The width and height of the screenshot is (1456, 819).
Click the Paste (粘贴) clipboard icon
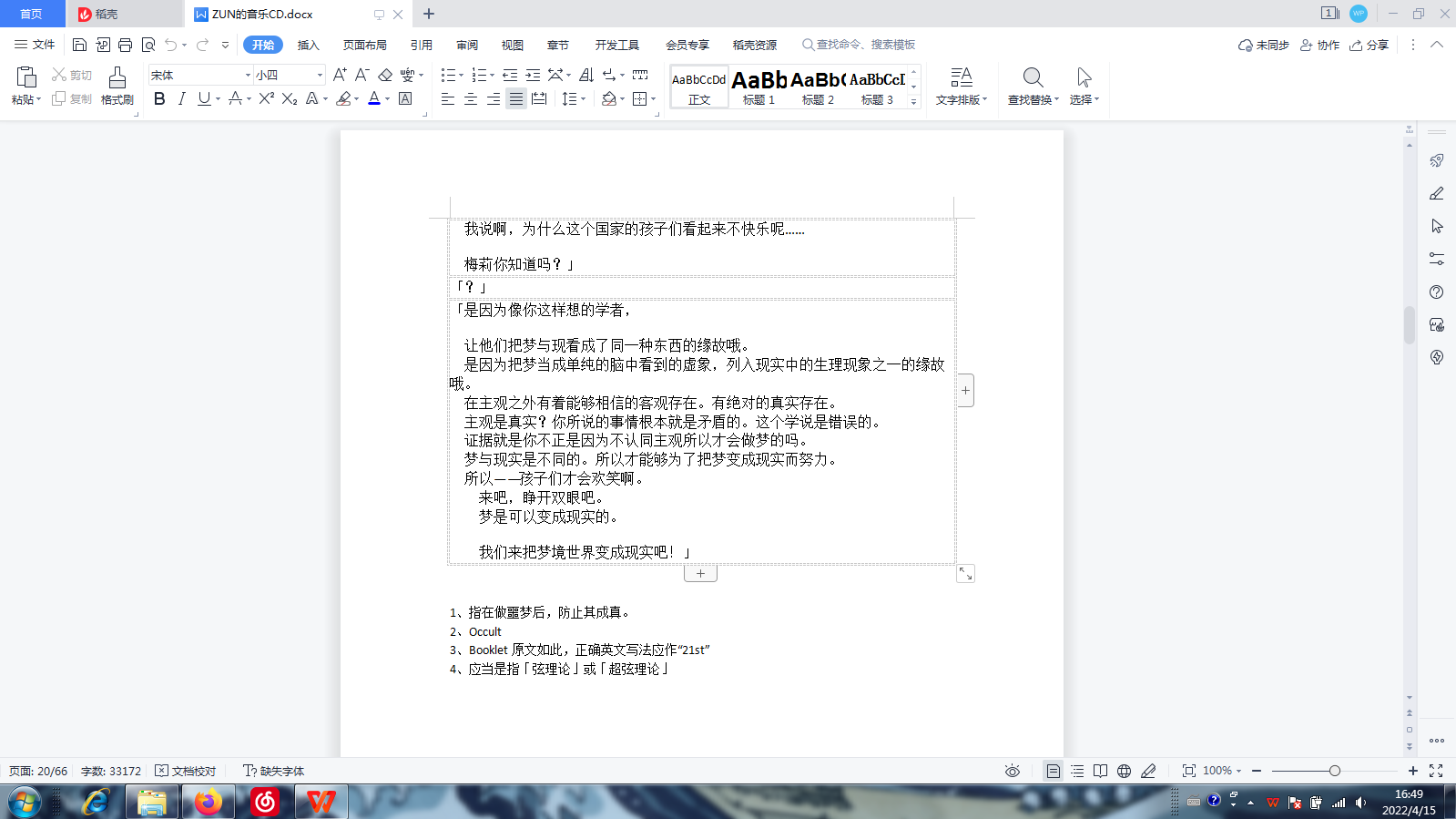(x=25, y=77)
